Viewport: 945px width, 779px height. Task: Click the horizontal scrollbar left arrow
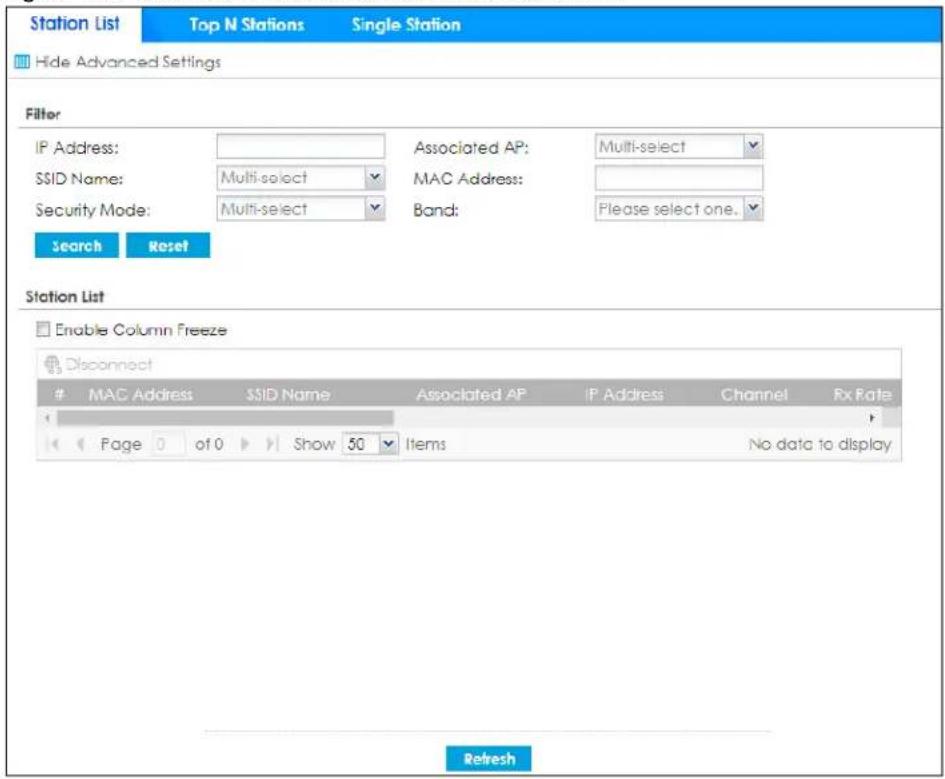pos(47,418)
